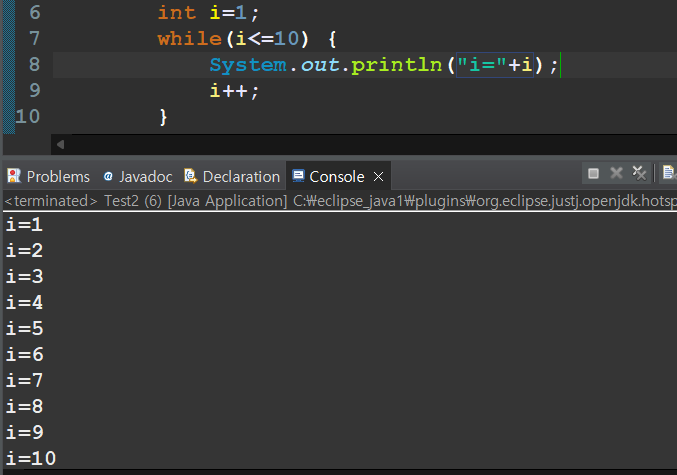The image size is (677, 475).
Task: Click console output line 'i=5'
Action: pos(24,328)
